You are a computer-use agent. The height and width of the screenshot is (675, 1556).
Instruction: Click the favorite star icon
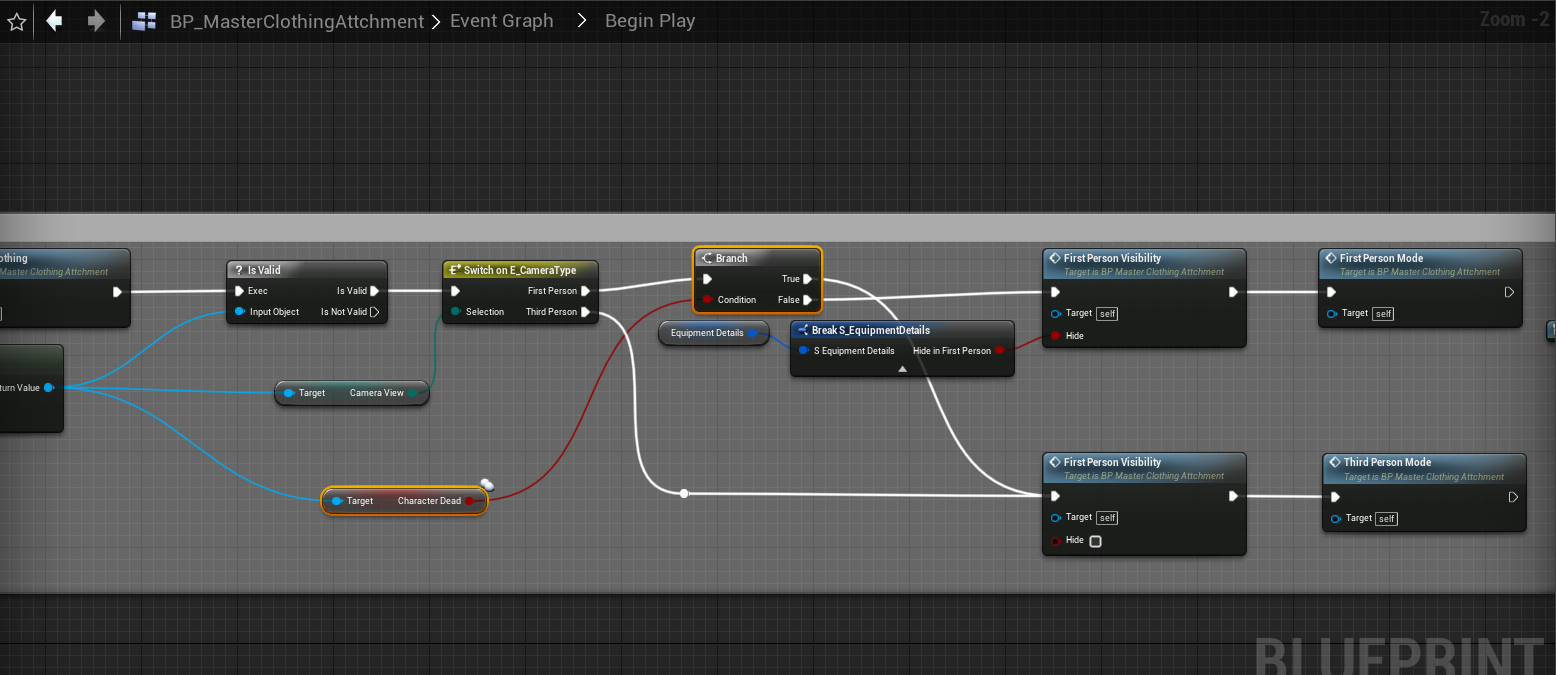tap(17, 21)
